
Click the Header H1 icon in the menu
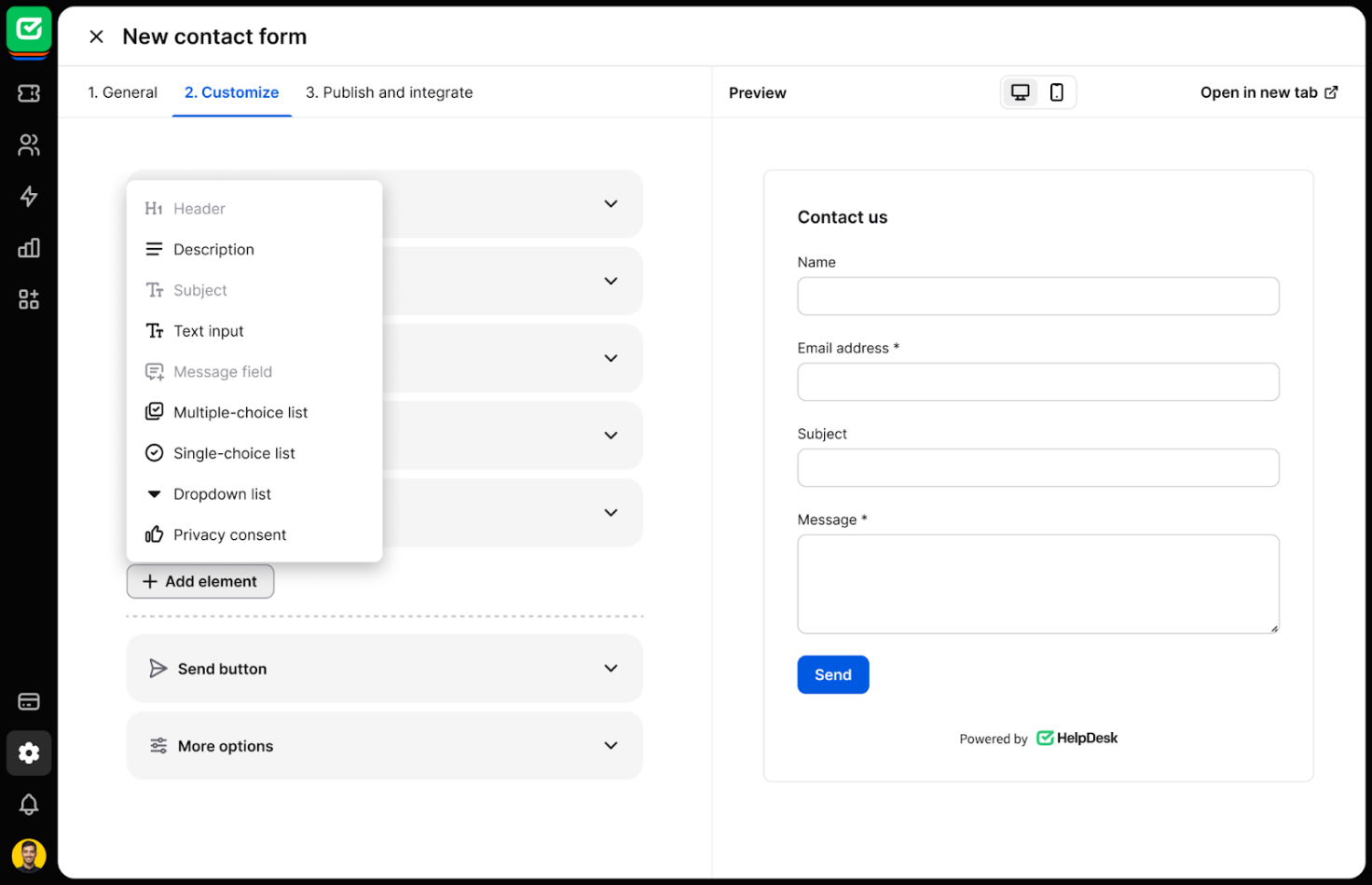click(155, 209)
